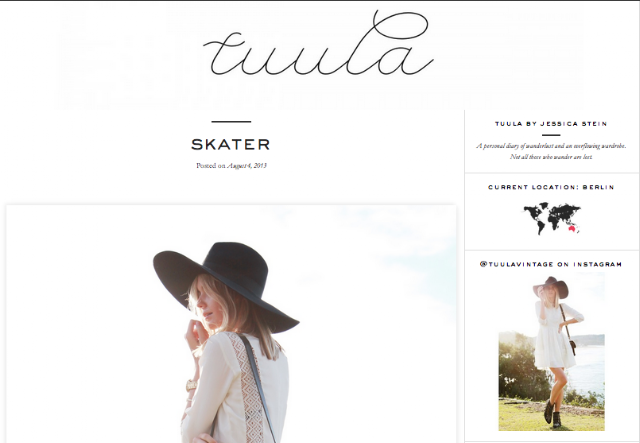Click the gold watch in main photo

191,385
